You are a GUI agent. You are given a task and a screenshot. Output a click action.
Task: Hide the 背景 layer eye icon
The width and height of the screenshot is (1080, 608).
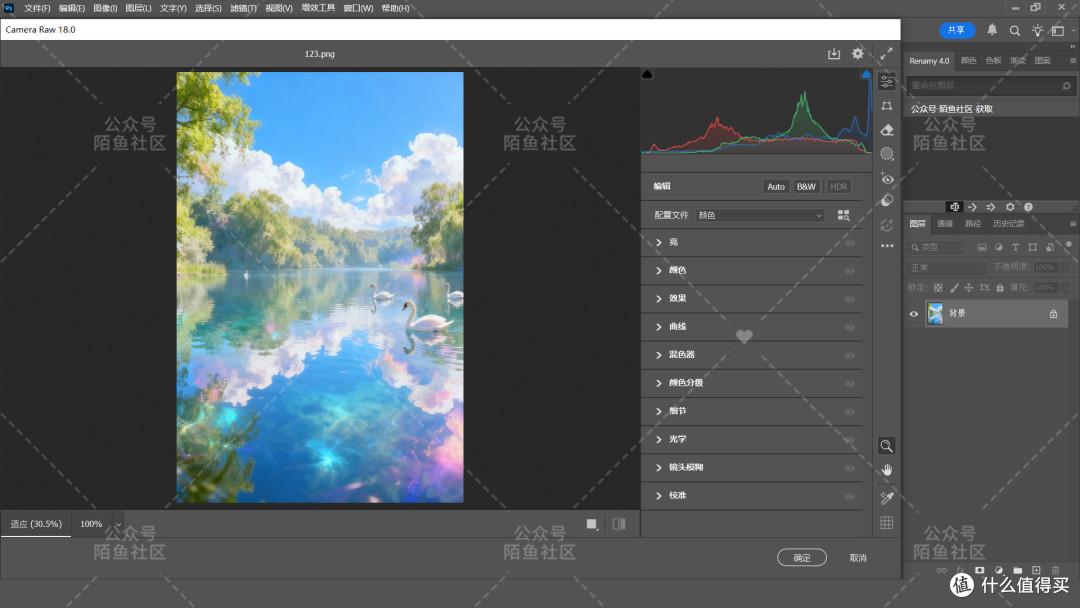(x=914, y=314)
